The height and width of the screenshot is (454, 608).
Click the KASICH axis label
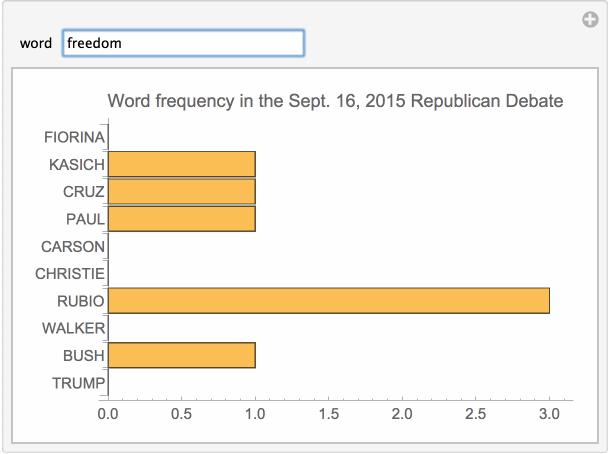(76, 165)
